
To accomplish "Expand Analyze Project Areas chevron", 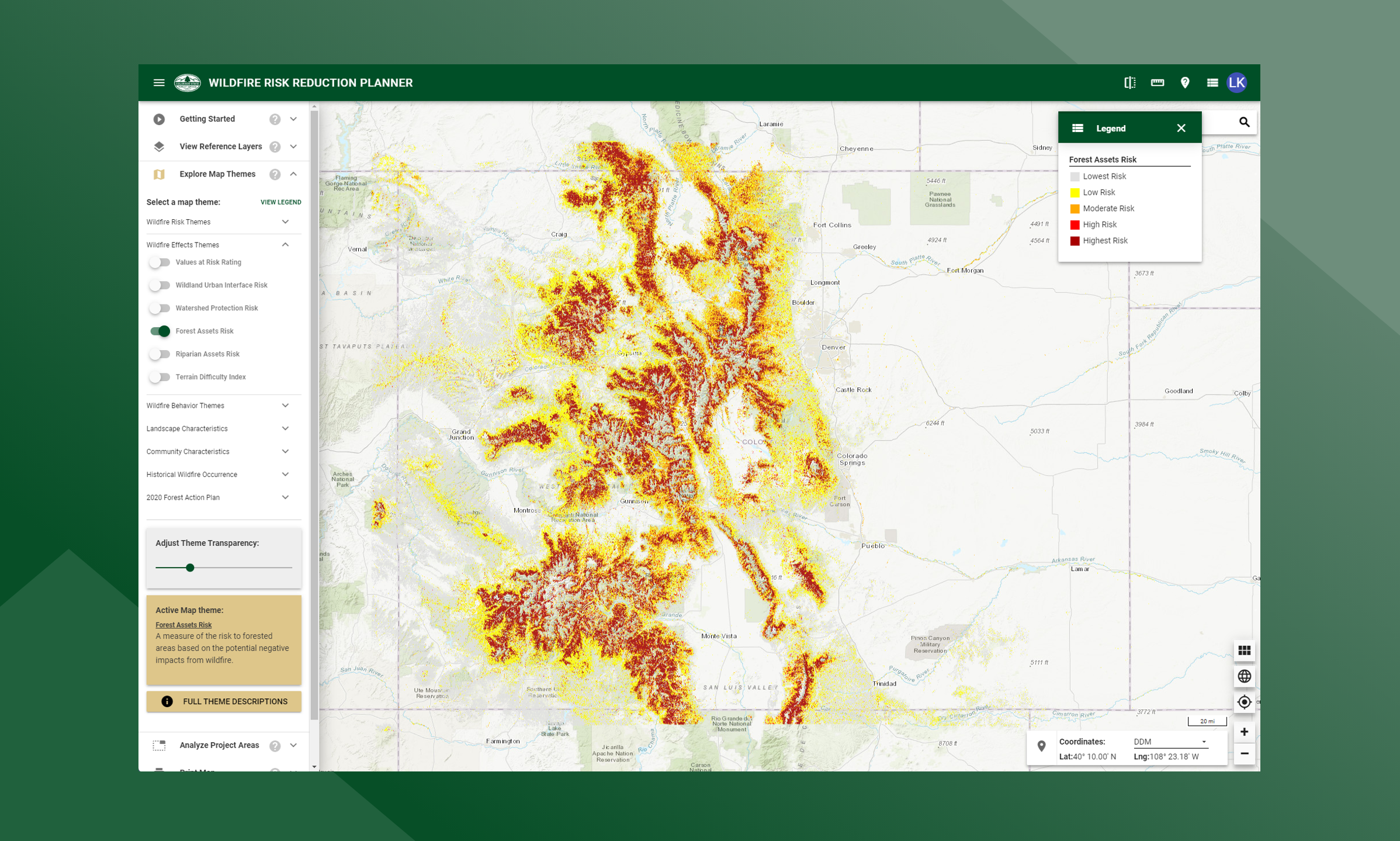I will [293, 746].
